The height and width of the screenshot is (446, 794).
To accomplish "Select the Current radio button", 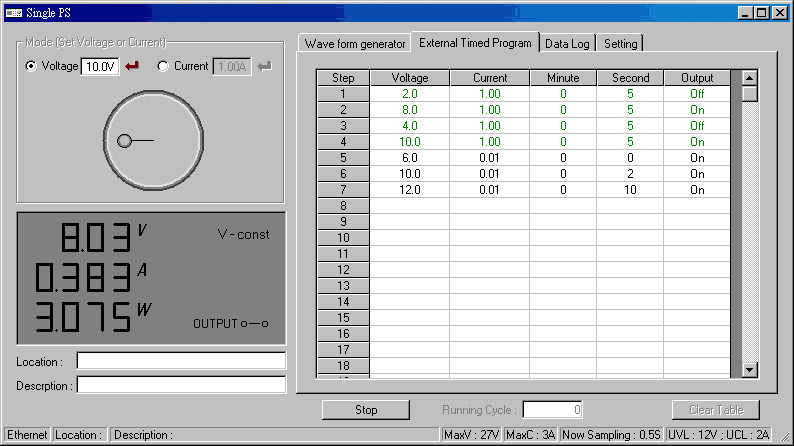I will pyautogui.click(x=164, y=67).
